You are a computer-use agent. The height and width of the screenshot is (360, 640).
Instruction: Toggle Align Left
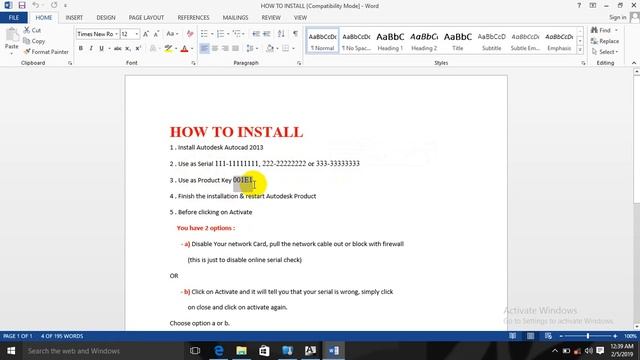[204, 48]
